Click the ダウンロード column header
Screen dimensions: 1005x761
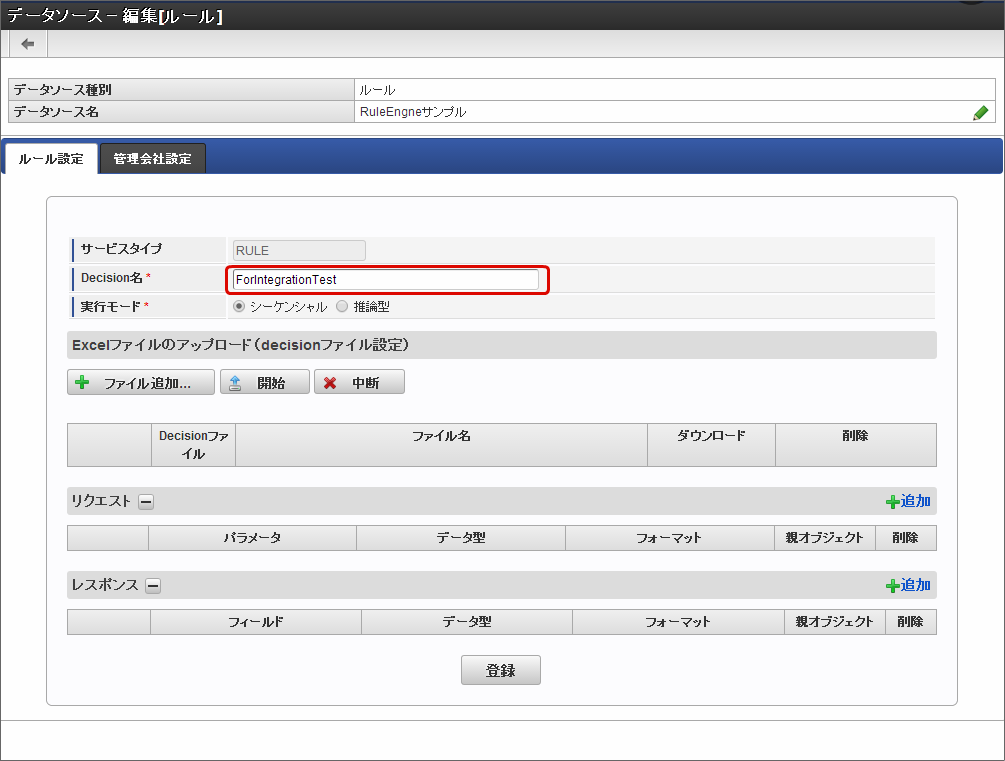pyautogui.click(x=711, y=444)
